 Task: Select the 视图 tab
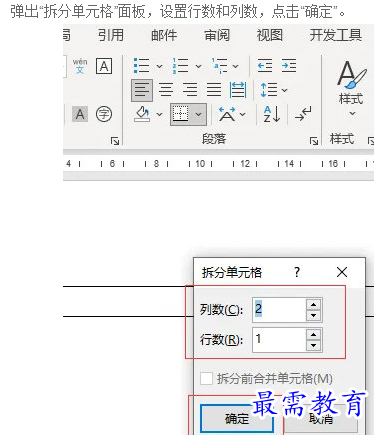click(270, 35)
